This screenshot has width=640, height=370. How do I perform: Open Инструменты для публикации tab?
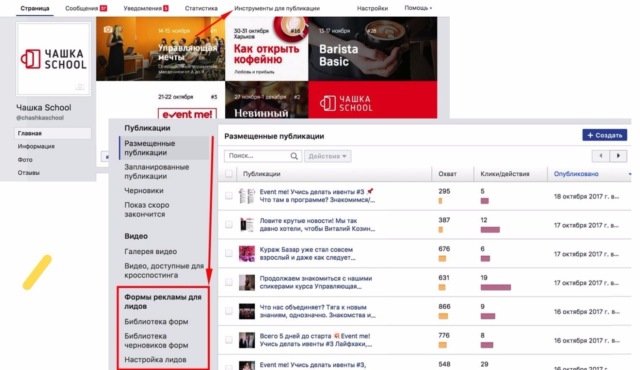coord(277,8)
